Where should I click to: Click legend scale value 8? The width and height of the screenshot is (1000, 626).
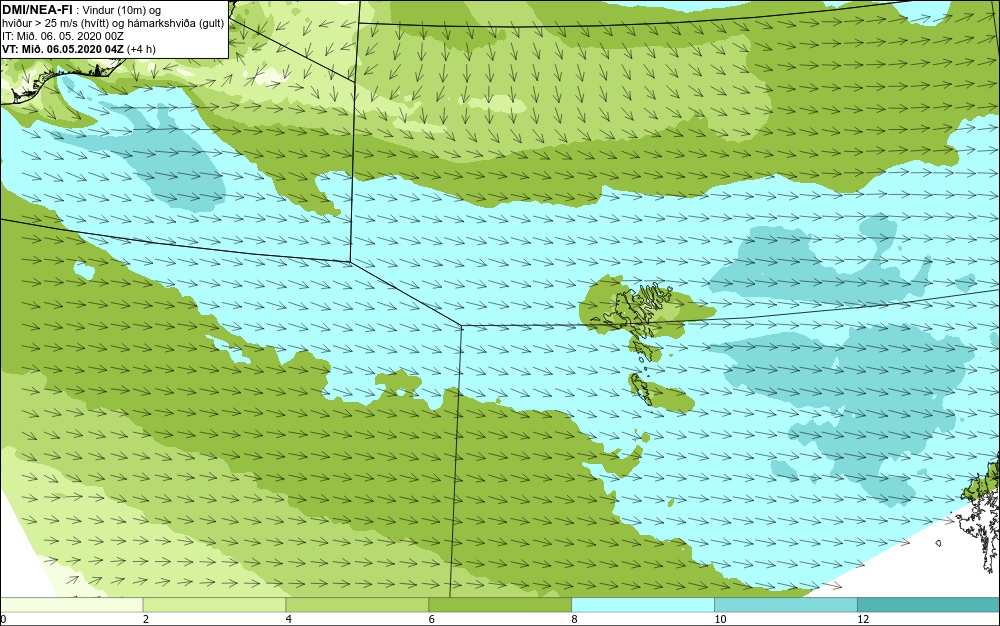coord(575,619)
